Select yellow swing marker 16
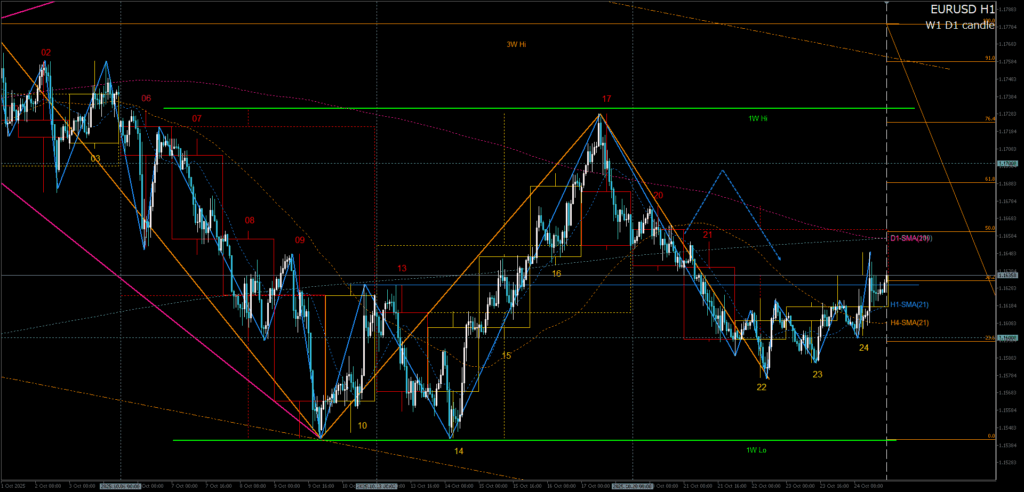 click(556, 272)
